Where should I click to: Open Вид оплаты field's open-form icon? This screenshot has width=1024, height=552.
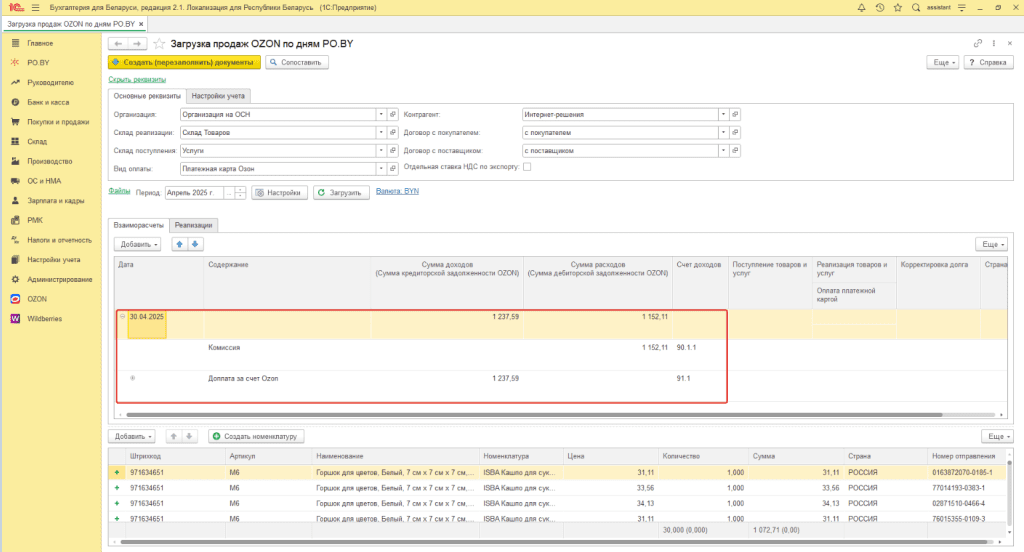point(392,169)
